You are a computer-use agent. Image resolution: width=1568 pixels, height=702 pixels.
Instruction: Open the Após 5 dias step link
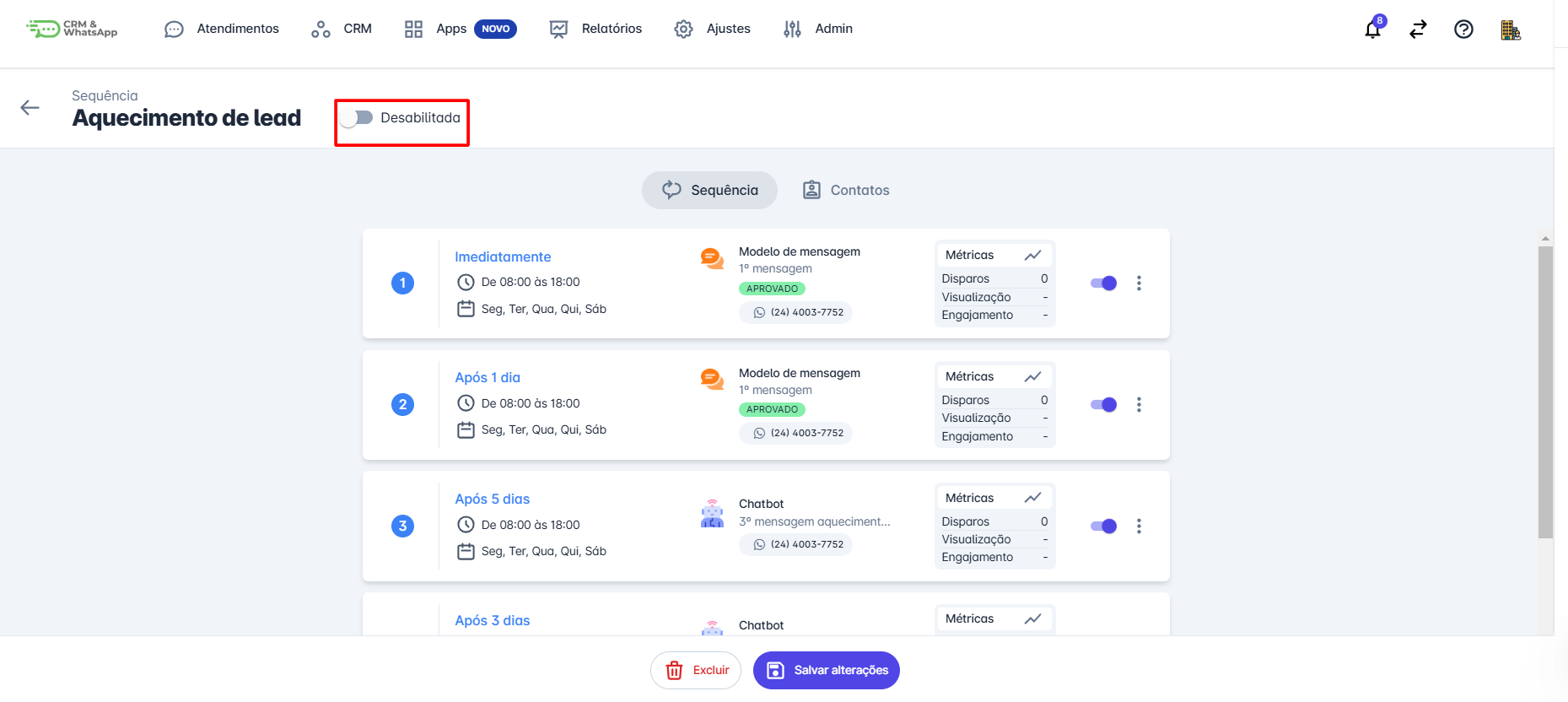[493, 499]
